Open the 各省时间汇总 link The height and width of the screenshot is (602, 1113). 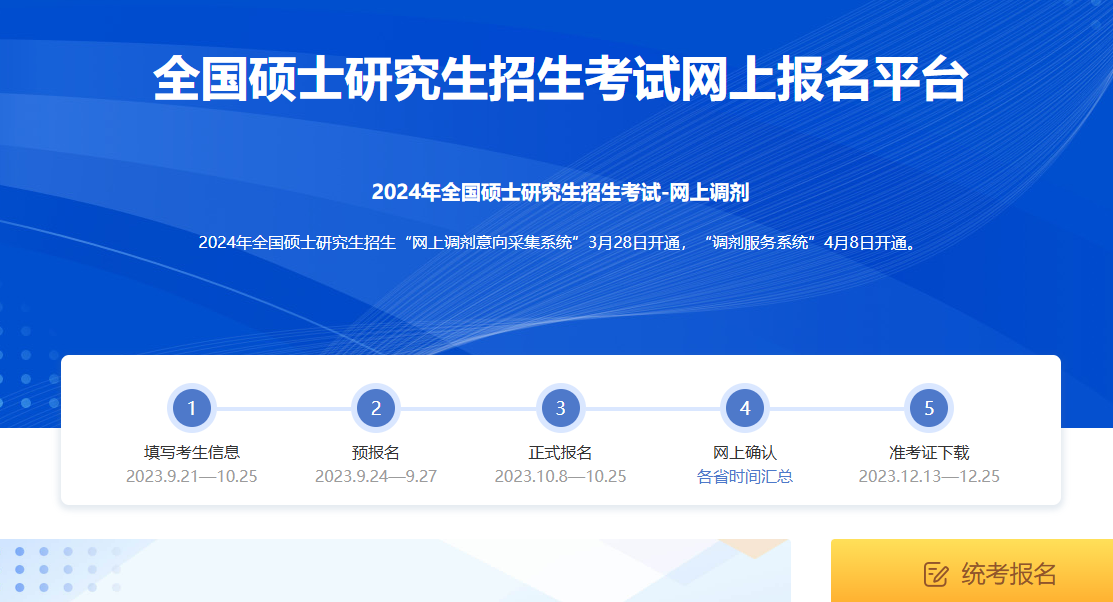[x=745, y=476]
